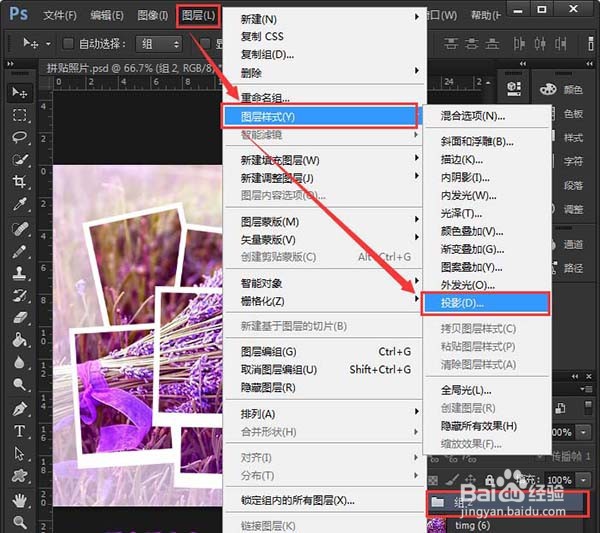Expand New Adjustment Layer submenu
The width and height of the screenshot is (600, 533).
click(416, 176)
